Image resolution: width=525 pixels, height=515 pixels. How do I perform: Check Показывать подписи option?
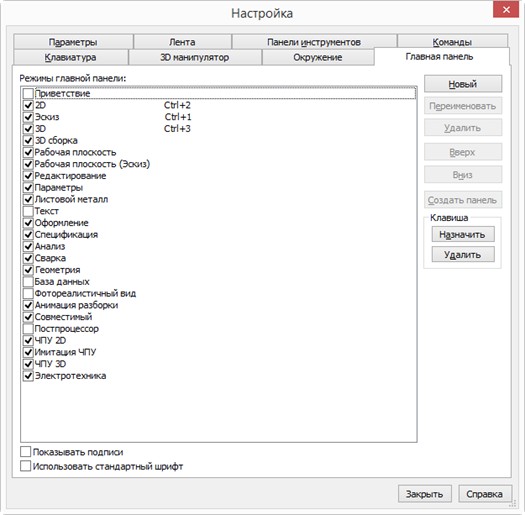point(25,452)
